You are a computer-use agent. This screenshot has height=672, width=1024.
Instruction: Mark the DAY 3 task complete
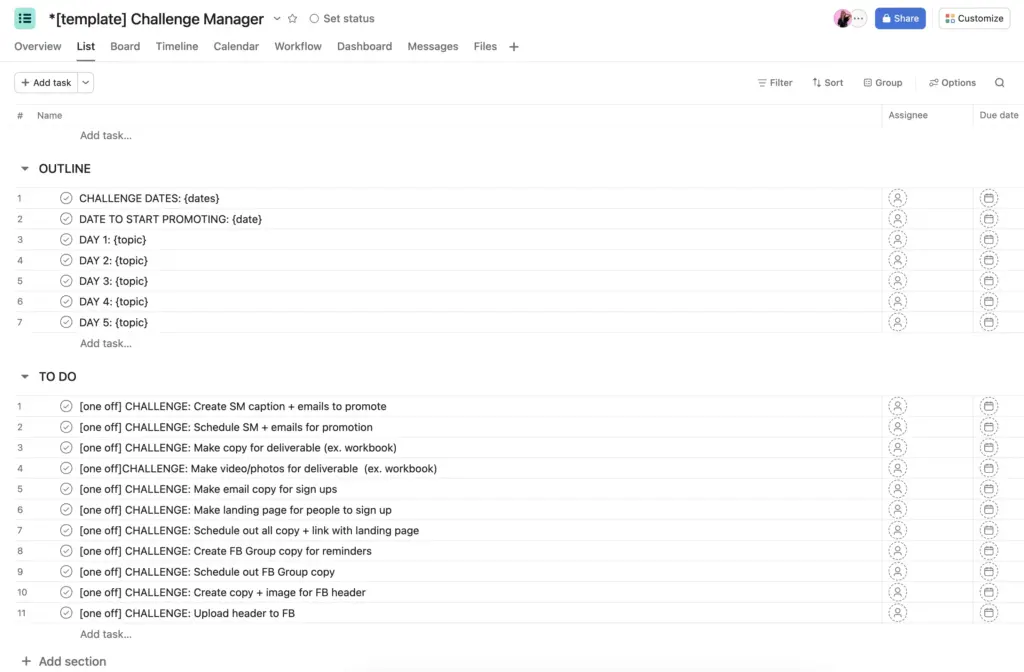point(65,281)
